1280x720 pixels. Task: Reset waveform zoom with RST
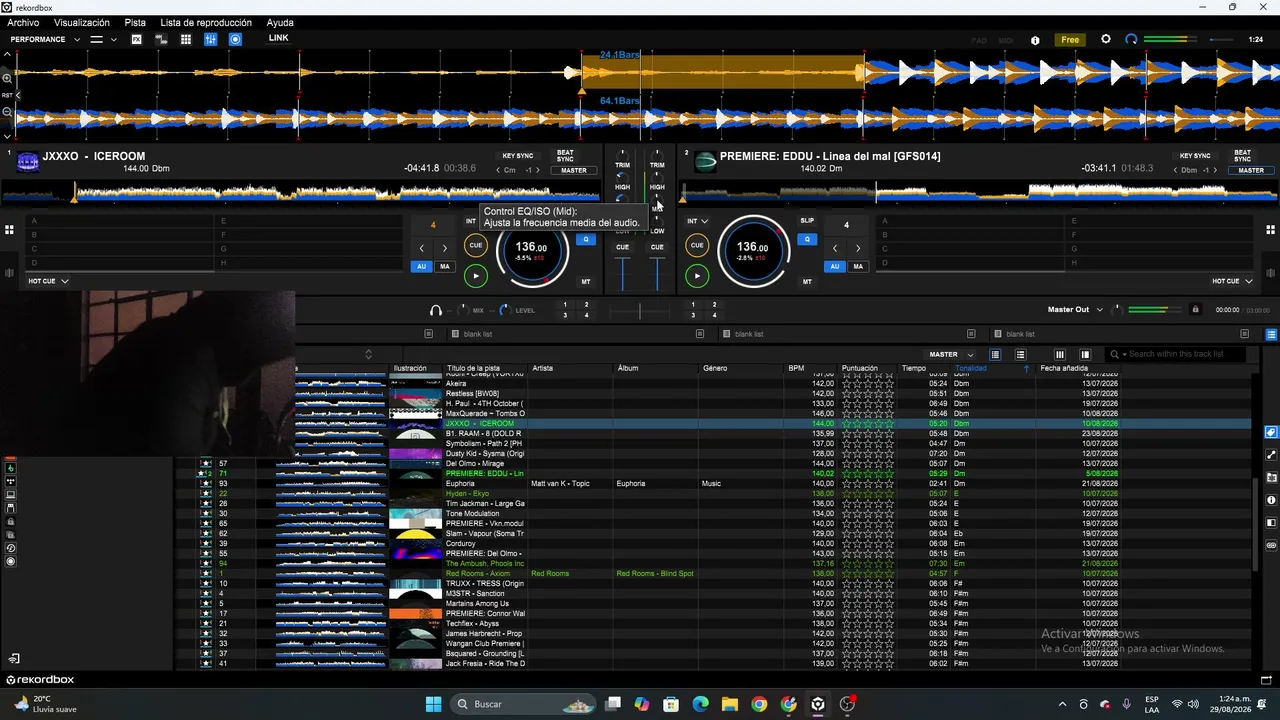point(7,95)
